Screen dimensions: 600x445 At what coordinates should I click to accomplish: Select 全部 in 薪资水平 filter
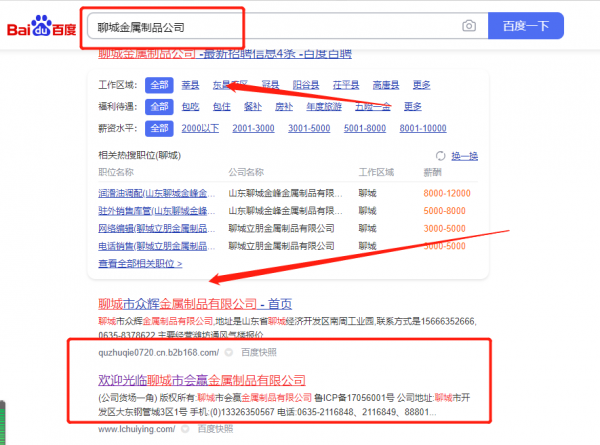(158, 128)
